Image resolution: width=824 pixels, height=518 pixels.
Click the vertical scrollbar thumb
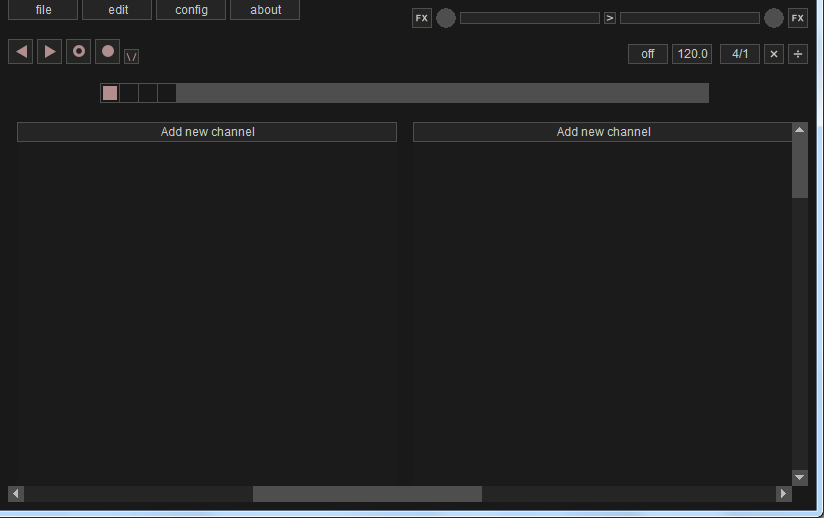[x=799, y=167]
